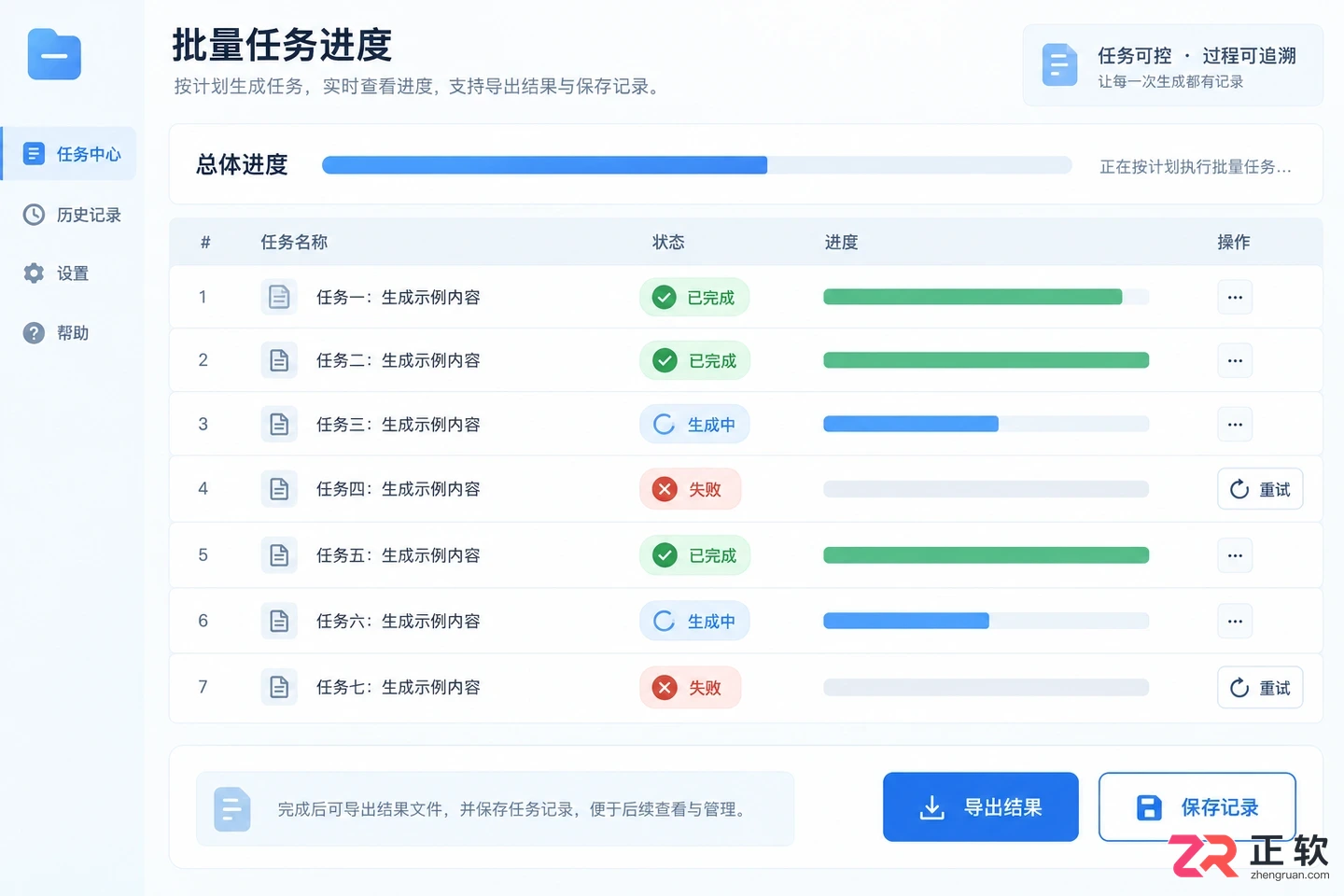This screenshot has height=896, width=1344.
Task: Click the 导出结果 button
Action: pyautogui.click(x=981, y=807)
